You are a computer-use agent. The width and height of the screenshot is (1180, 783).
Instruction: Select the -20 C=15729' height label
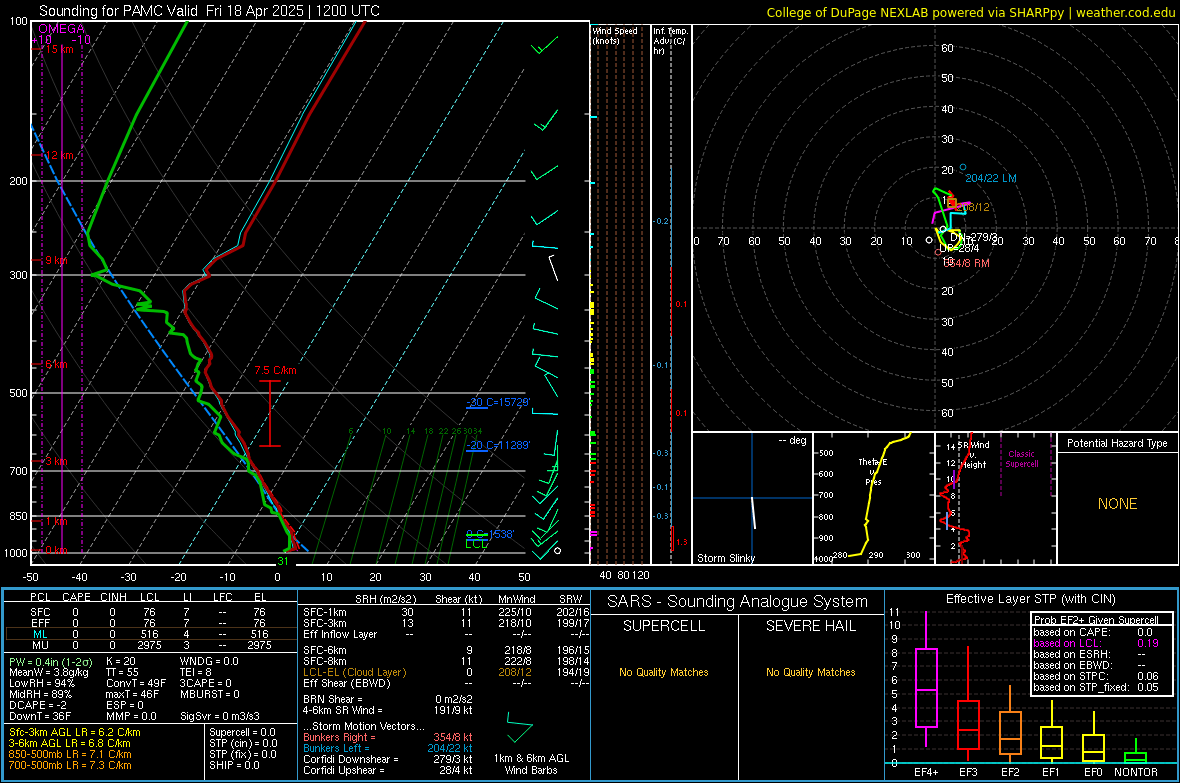(x=498, y=402)
